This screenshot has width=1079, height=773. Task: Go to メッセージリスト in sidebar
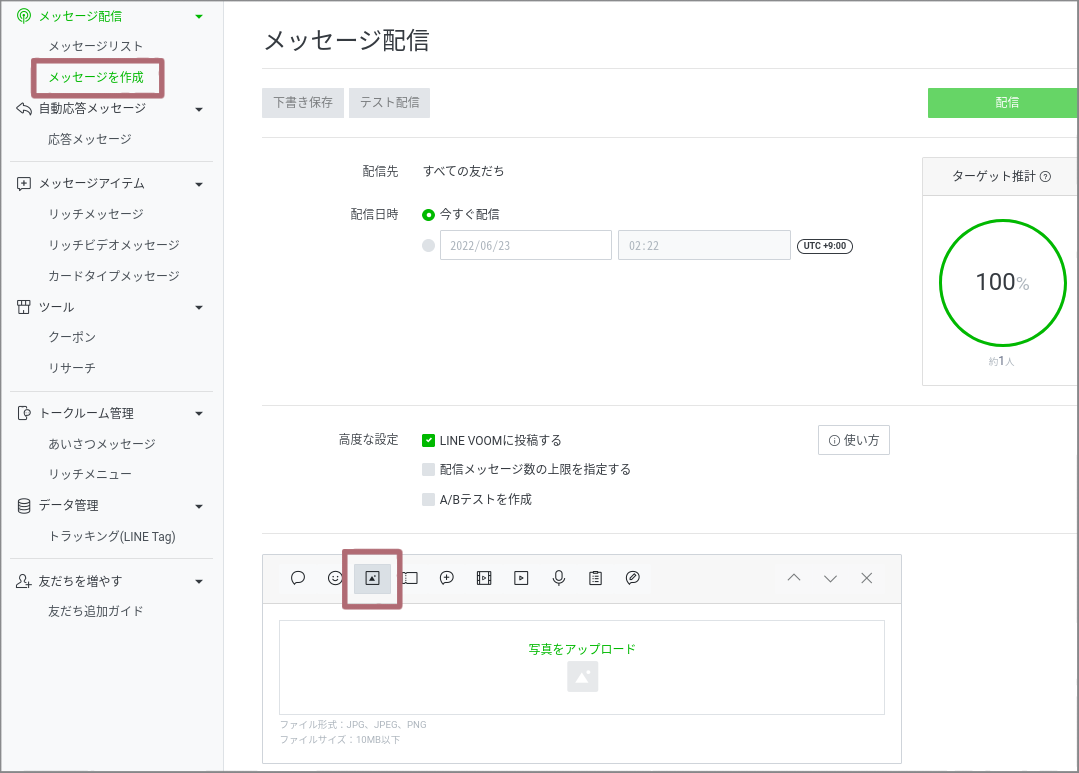[x=96, y=47]
